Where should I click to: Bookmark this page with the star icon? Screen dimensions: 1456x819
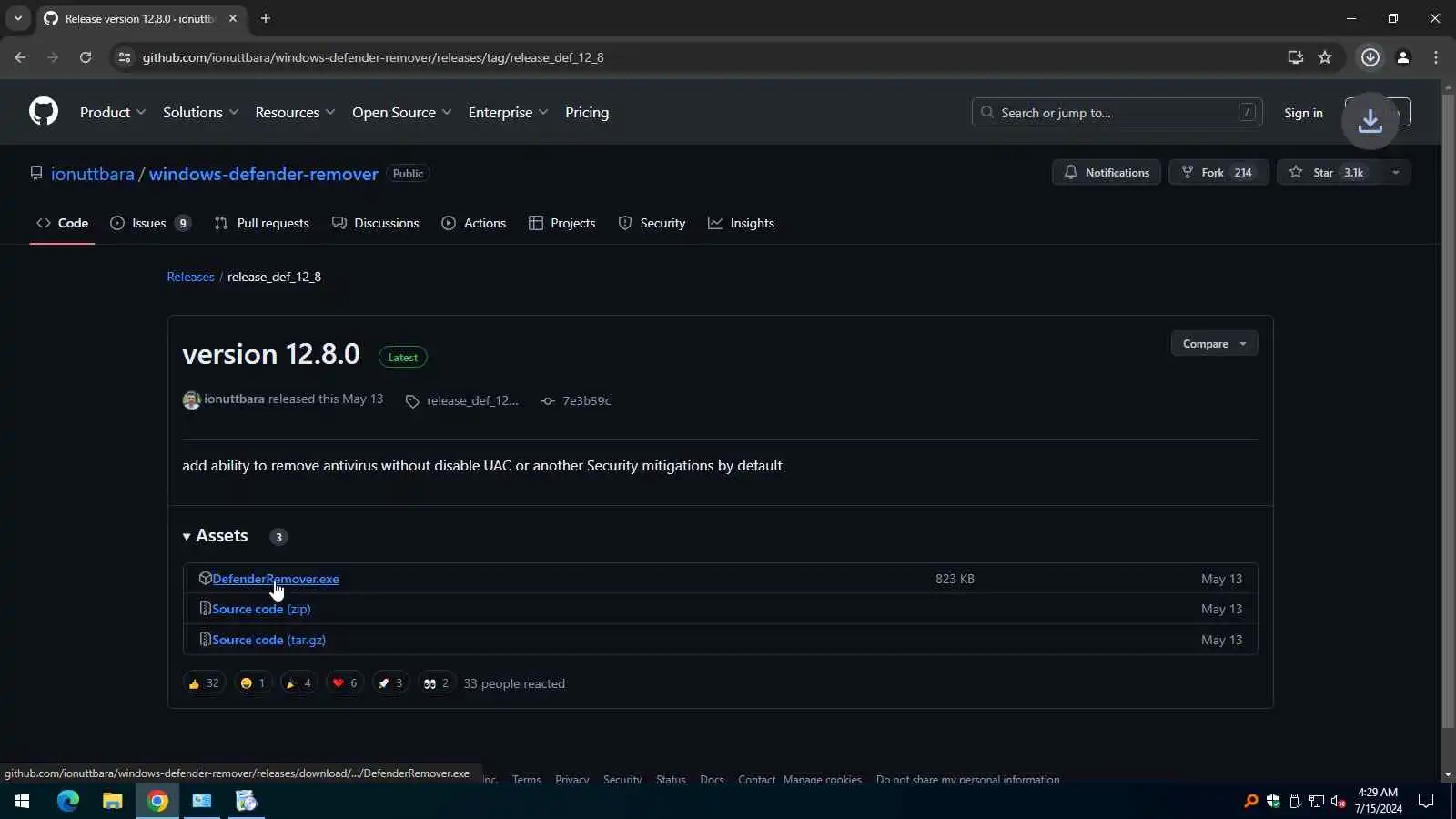click(1325, 57)
